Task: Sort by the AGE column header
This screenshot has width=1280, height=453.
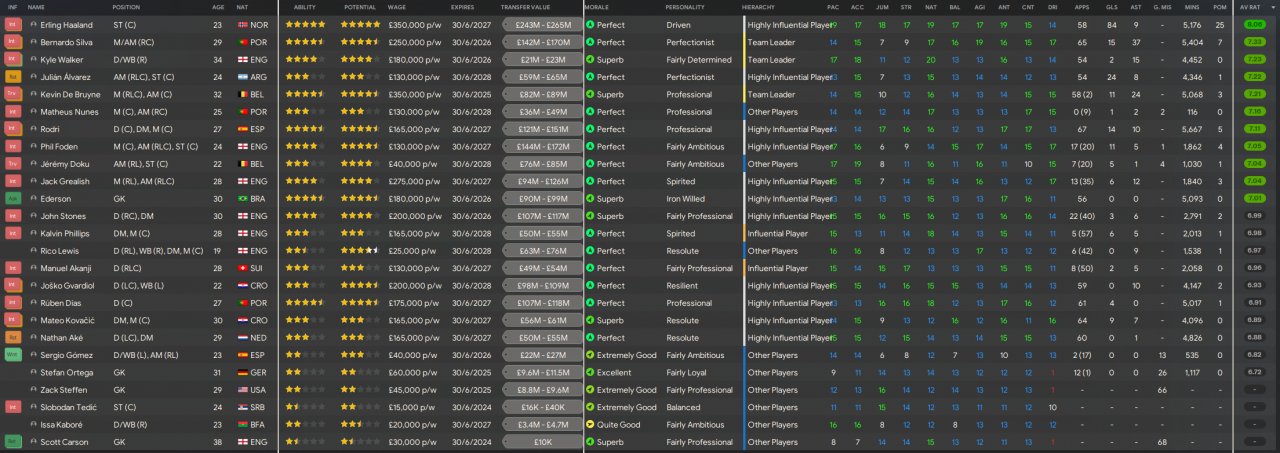Action: (218, 7)
